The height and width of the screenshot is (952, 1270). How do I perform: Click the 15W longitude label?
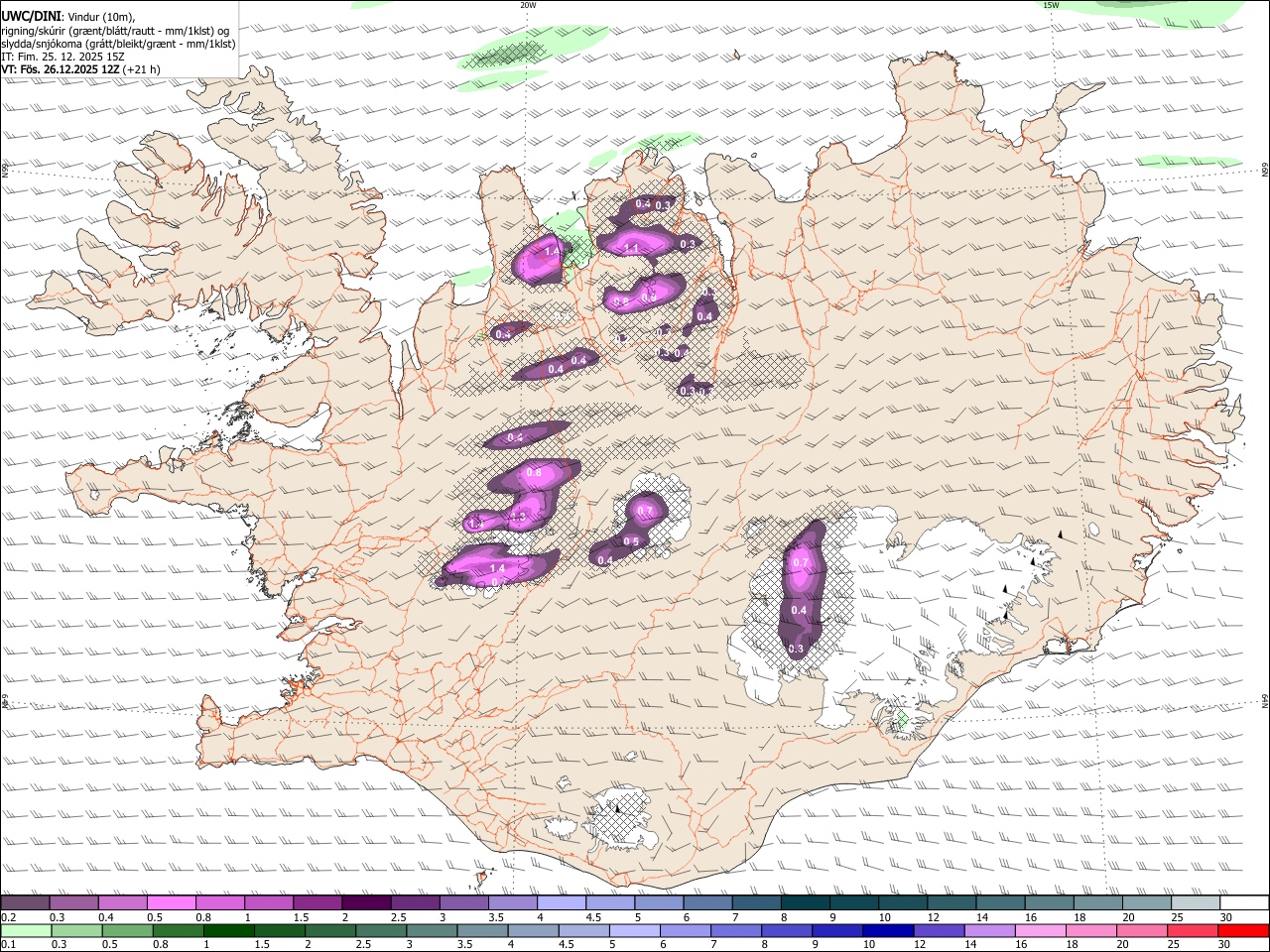(x=1051, y=5)
